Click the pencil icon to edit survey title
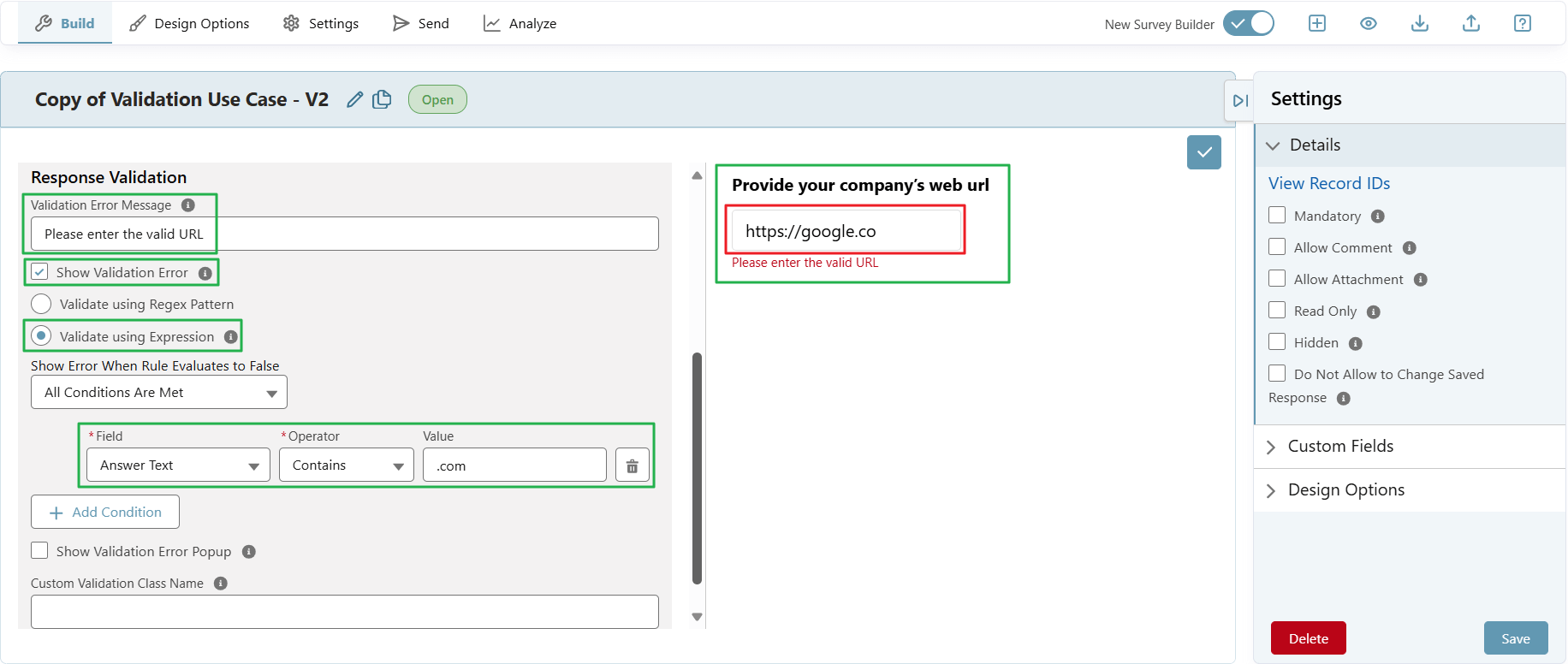 [355, 99]
